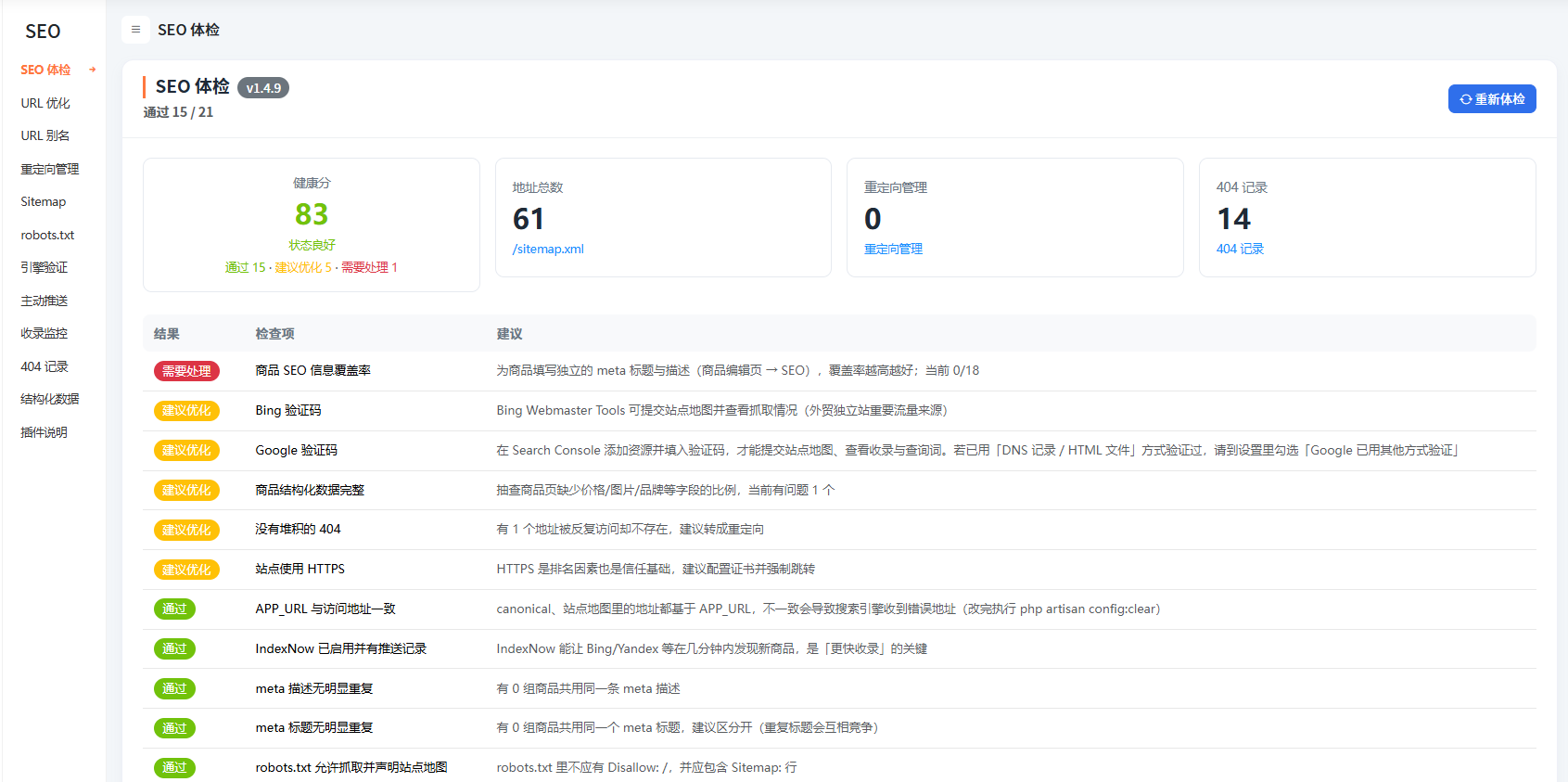This screenshot has height=782, width=1568.
Task: Open 插件说明 sidebar item
Action: 45,432
